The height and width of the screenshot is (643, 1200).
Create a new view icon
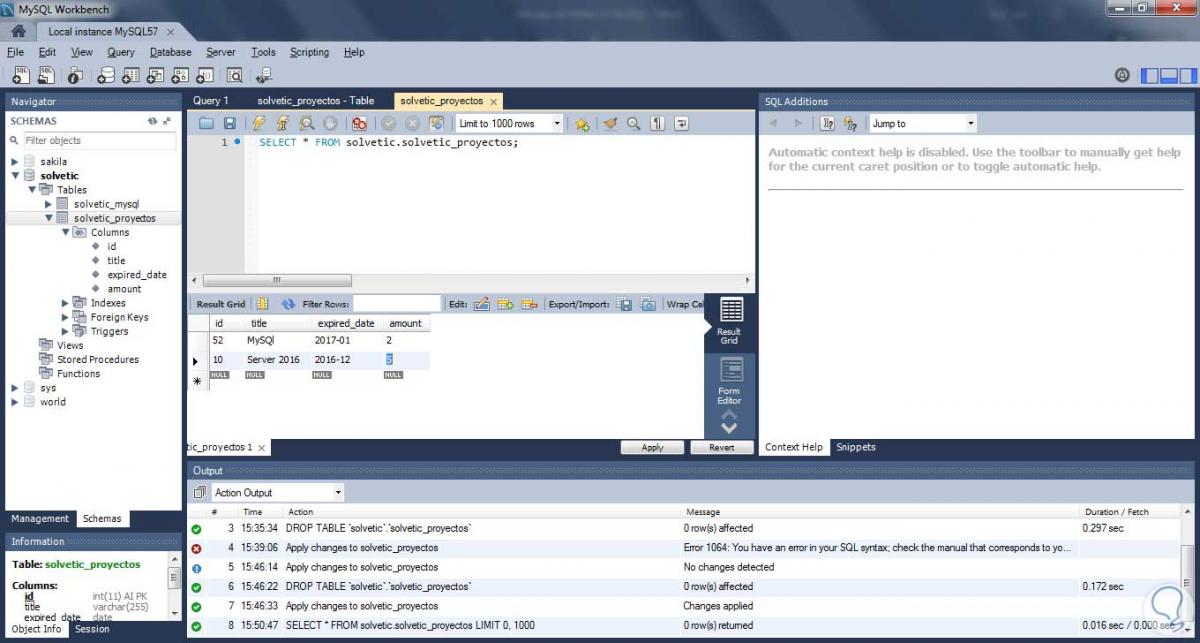(156, 75)
